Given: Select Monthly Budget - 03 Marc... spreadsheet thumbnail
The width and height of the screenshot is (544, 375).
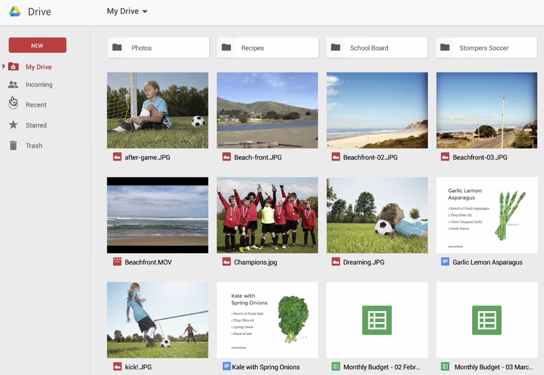Looking at the screenshot, I should click(487, 320).
